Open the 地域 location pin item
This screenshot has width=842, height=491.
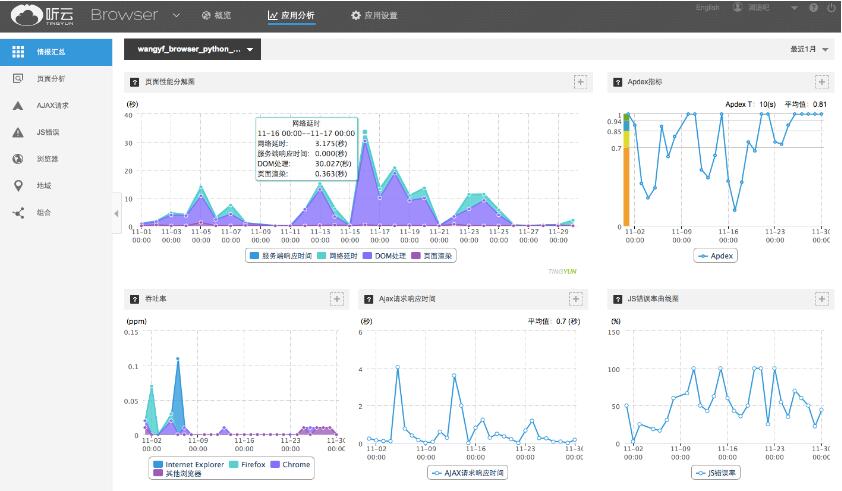pos(18,186)
